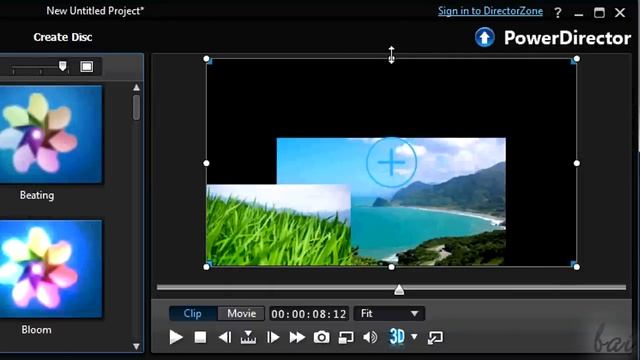Start playback with the Play button

point(176,337)
